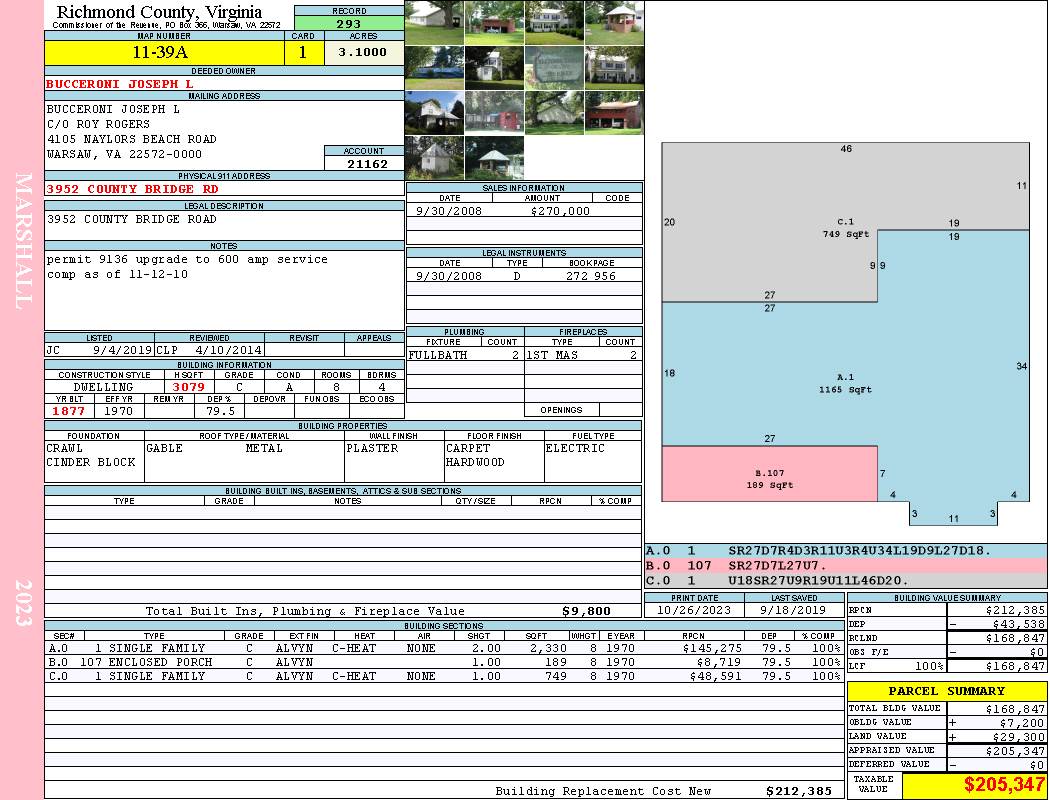Select sale amount $270,000
The height and width of the screenshot is (800, 1050).
[560, 211]
